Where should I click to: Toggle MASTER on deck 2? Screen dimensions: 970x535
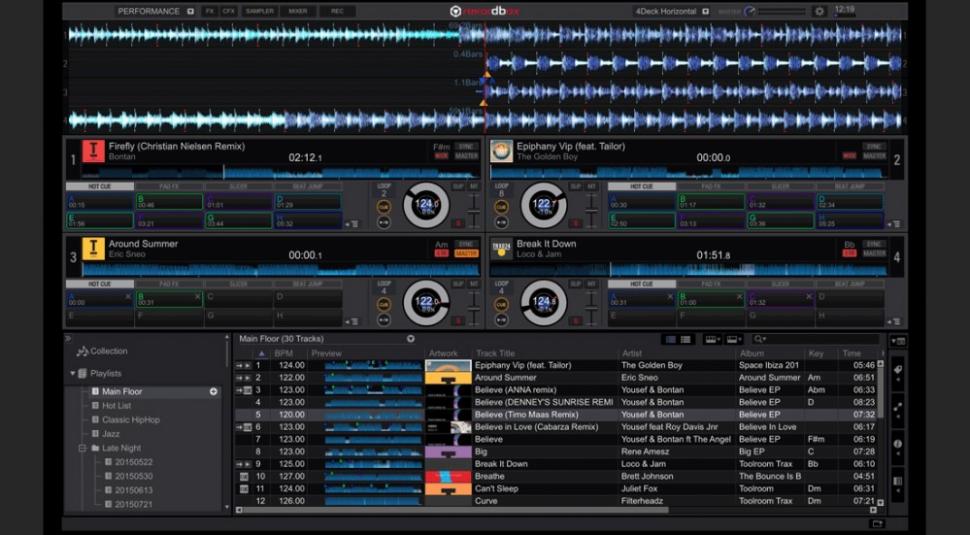874,156
